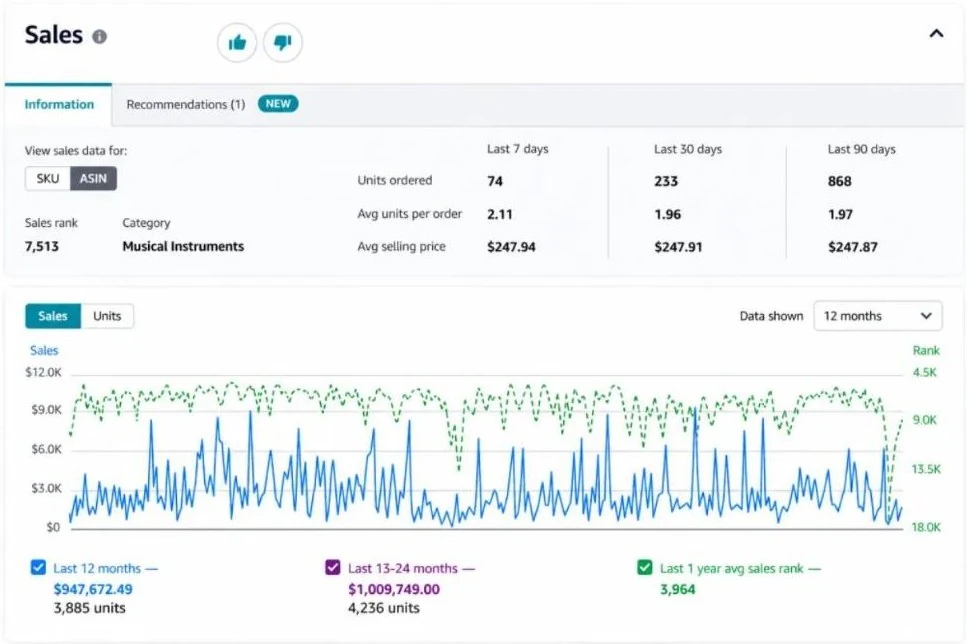Image resolution: width=967 pixels, height=644 pixels.
Task: View sales data by SKU
Action: (47, 179)
